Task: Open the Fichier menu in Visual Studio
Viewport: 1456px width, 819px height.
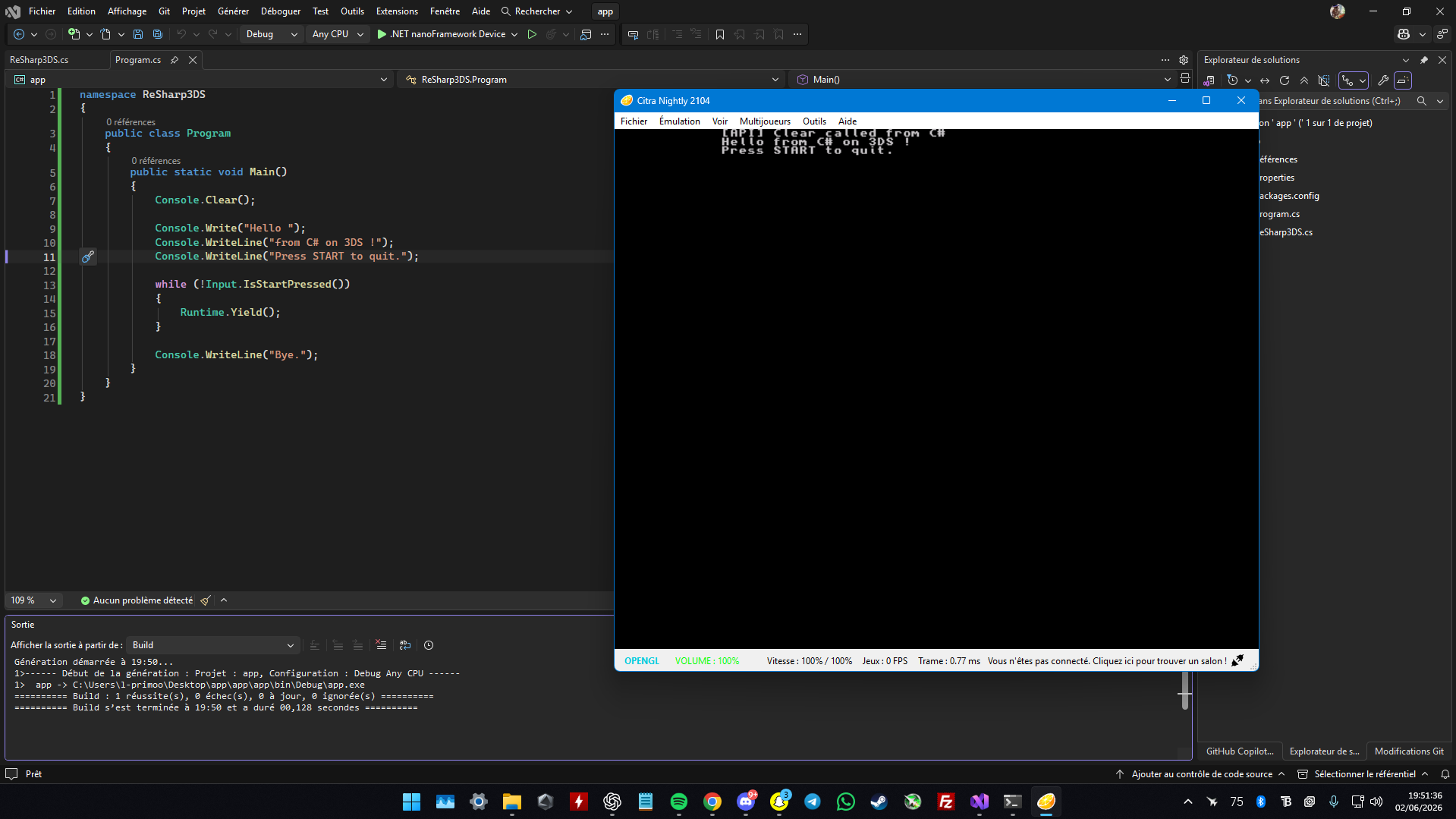Action: coord(42,11)
